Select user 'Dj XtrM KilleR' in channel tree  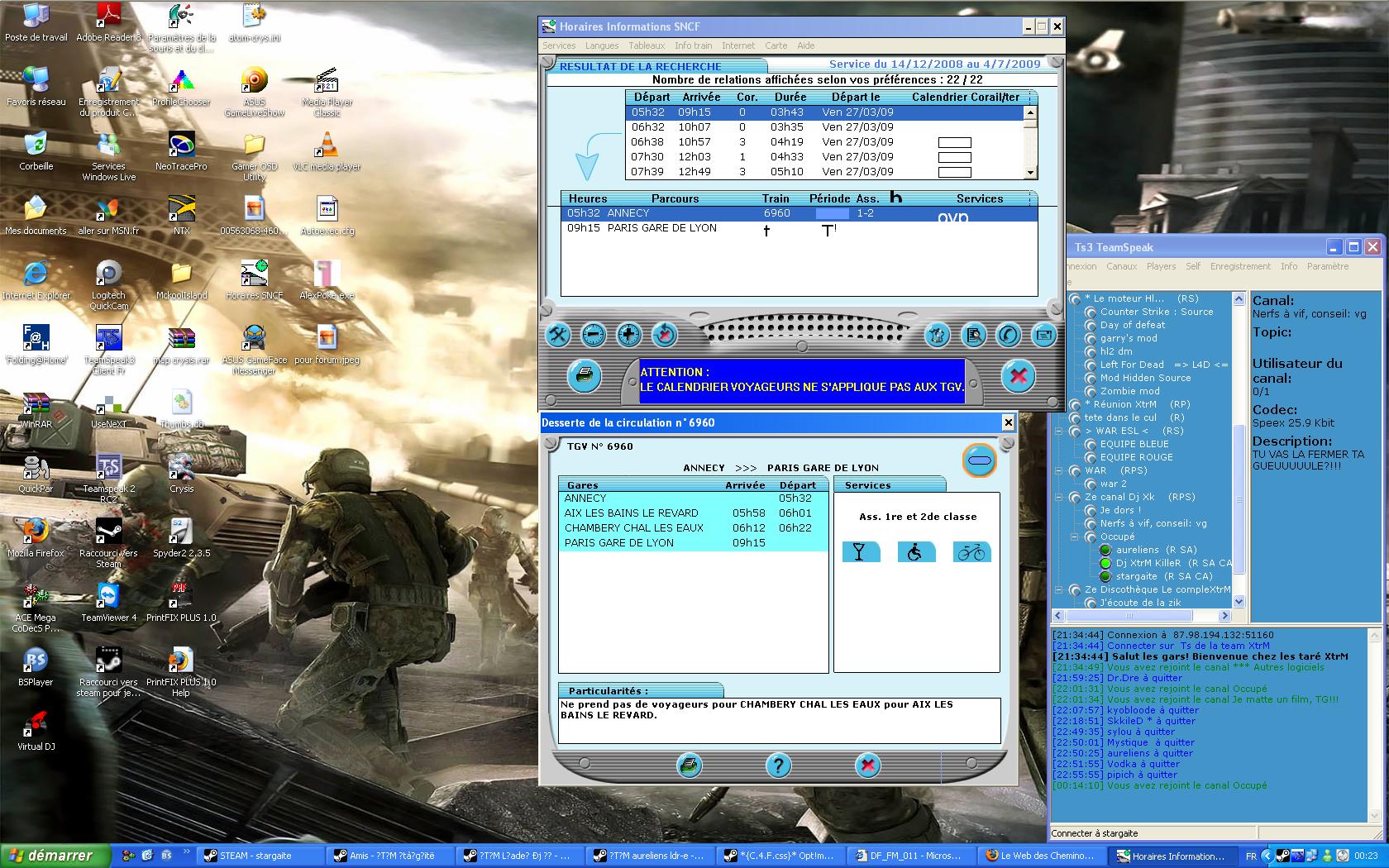tap(1173, 563)
